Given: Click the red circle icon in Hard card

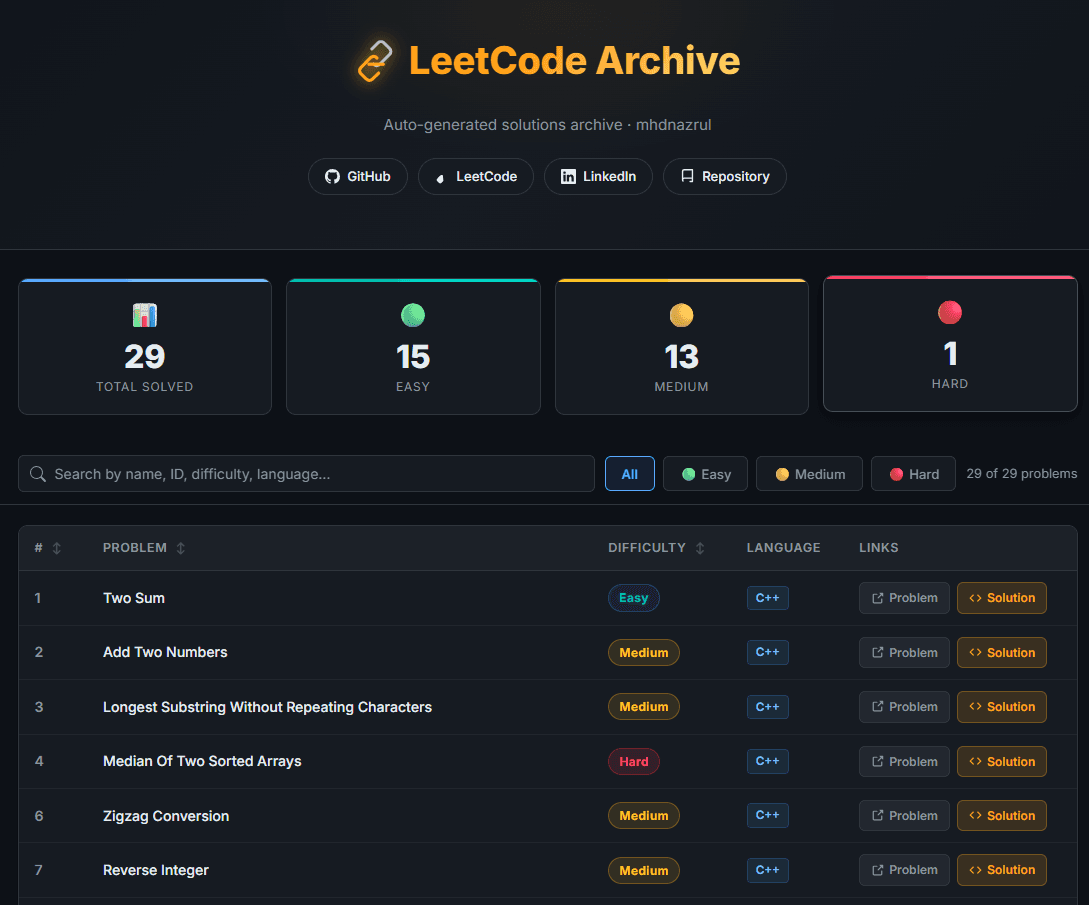Looking at the screenshot, I should [x=949, y=313].
